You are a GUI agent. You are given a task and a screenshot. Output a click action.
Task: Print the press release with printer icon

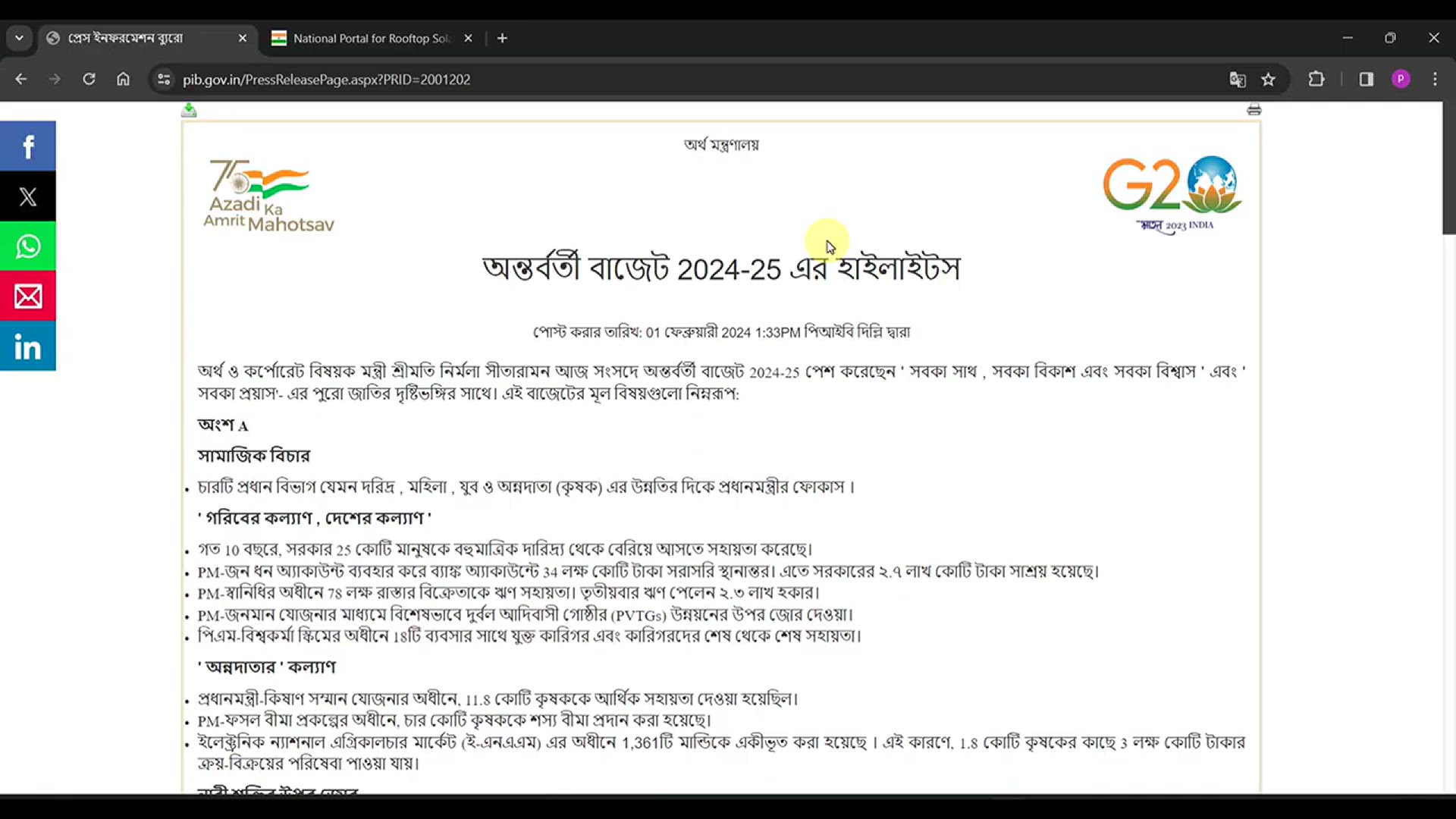1254,110
